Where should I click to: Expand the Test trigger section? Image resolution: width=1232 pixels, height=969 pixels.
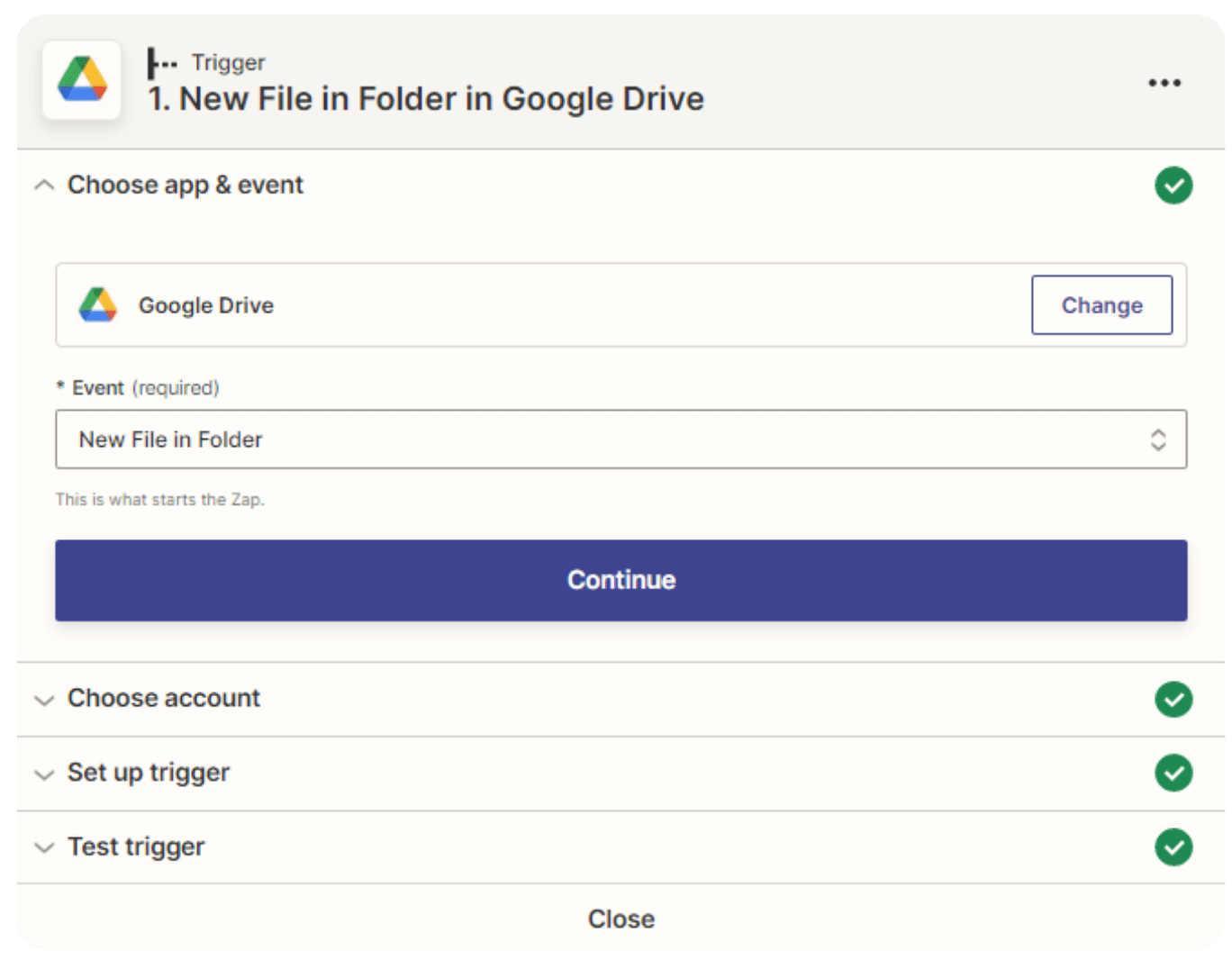tap(43, 848)
